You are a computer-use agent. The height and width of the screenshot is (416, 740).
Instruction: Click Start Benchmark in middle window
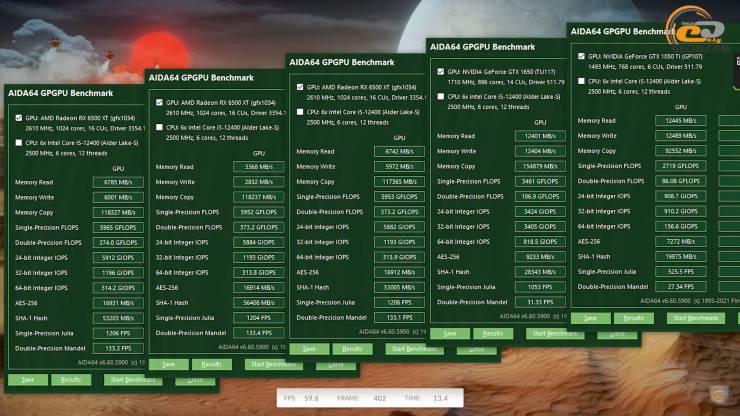coord(414,349)
